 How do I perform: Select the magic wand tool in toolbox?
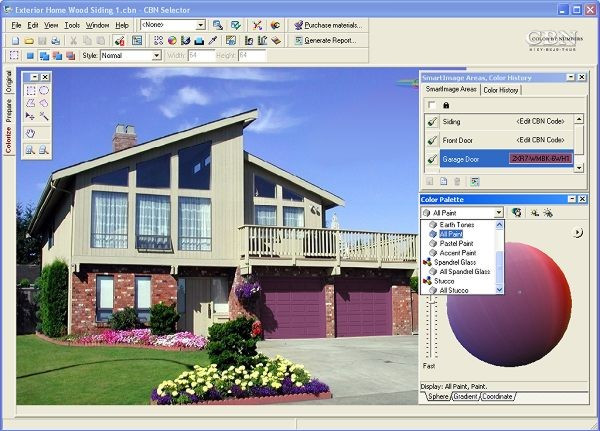click(x=44, y=116)
